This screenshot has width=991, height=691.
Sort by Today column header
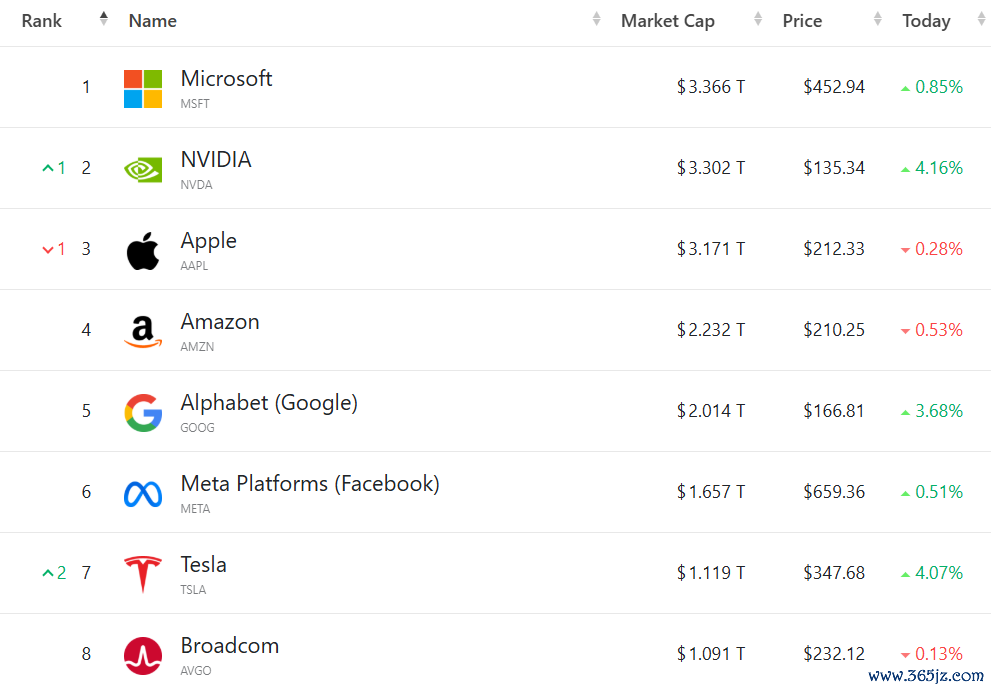point(926,21)
